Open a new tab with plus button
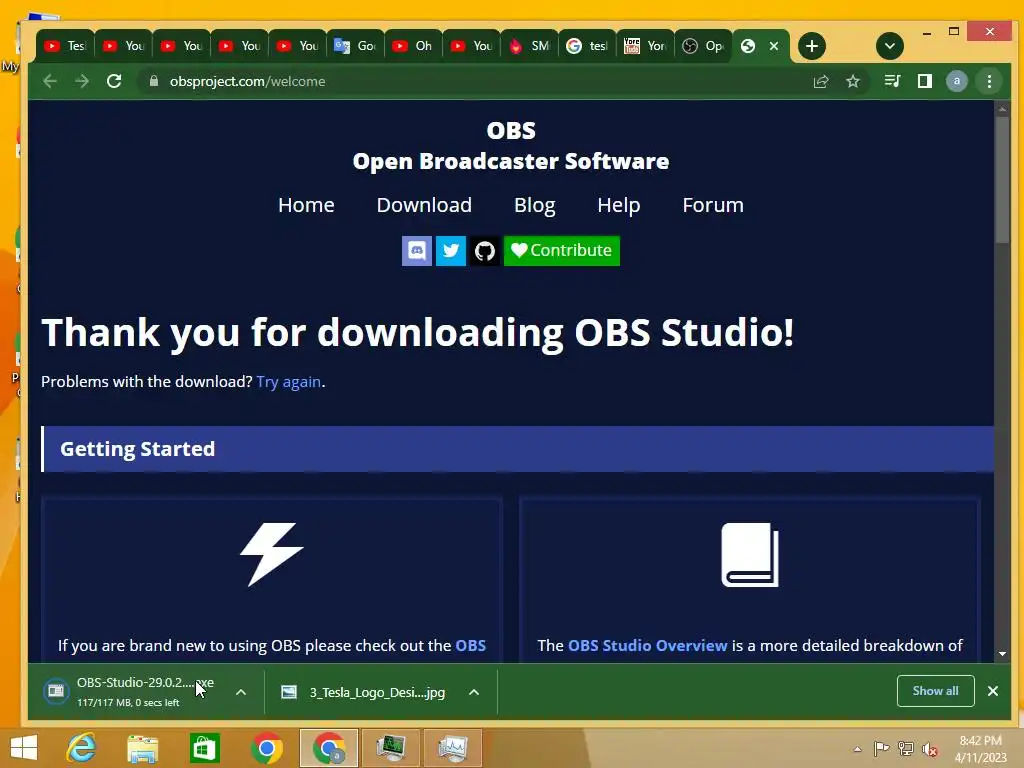Image resolution: width=1024 pixels, height=768 pixels. pos(812,46)
